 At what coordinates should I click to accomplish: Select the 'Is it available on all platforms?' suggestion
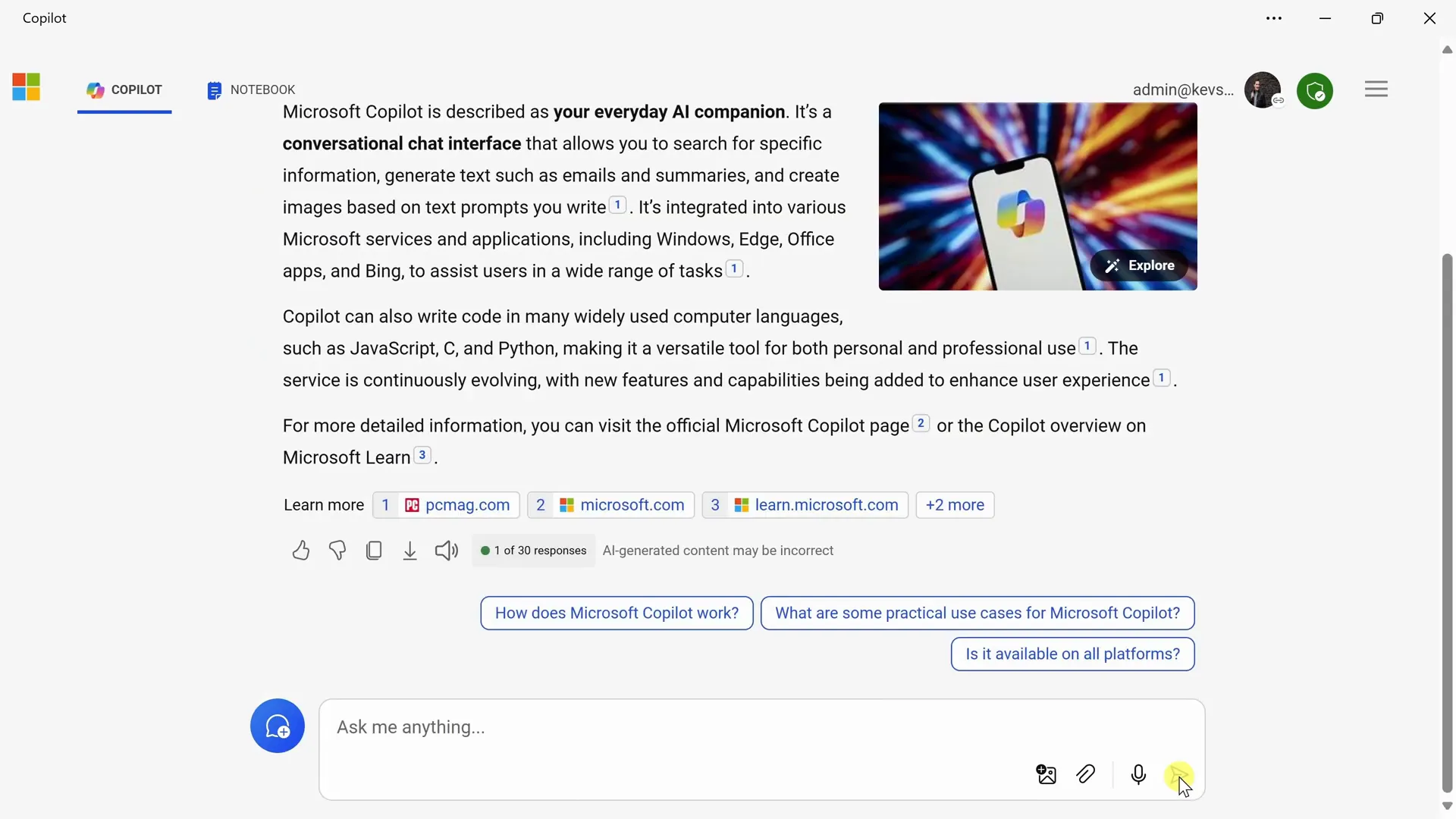(x=1073, y=654)
